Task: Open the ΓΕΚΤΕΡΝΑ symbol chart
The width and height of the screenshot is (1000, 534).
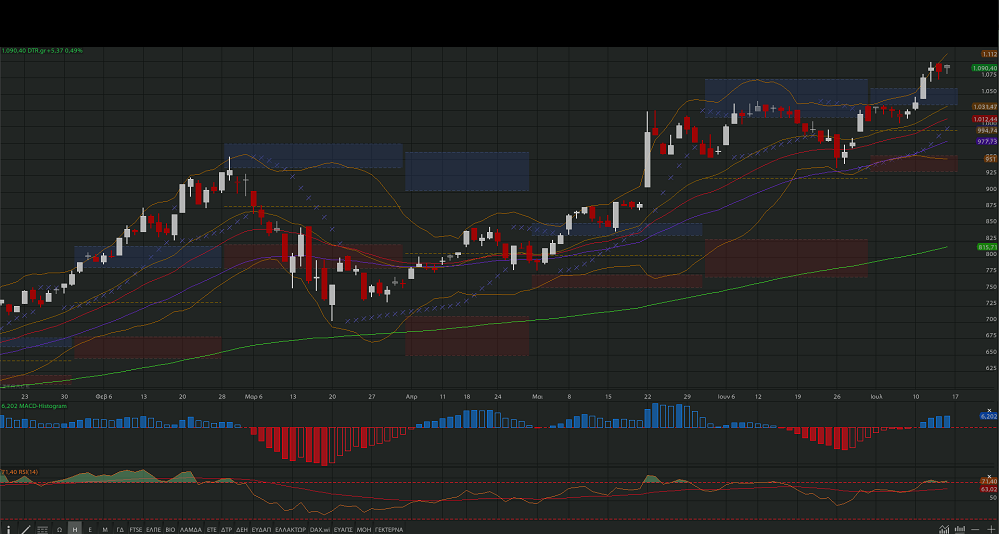Action: tap(389, 530)
